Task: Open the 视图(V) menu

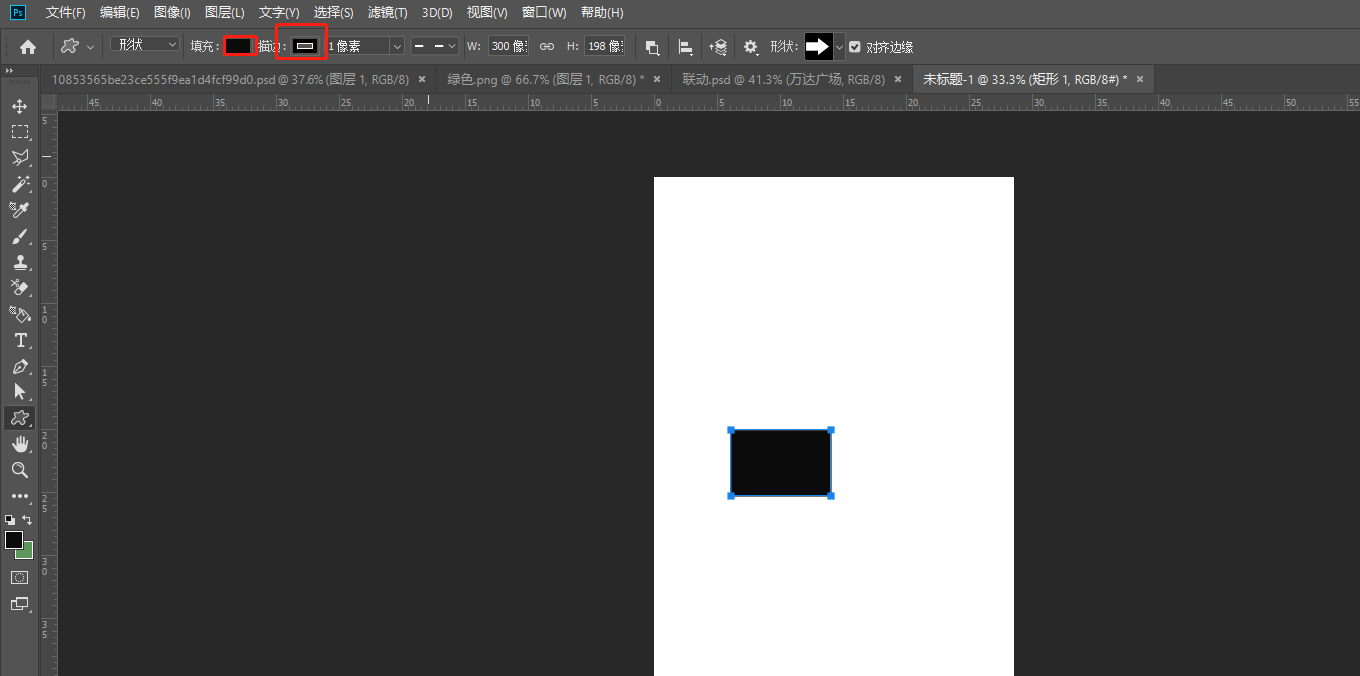Action: coord(487,12)
